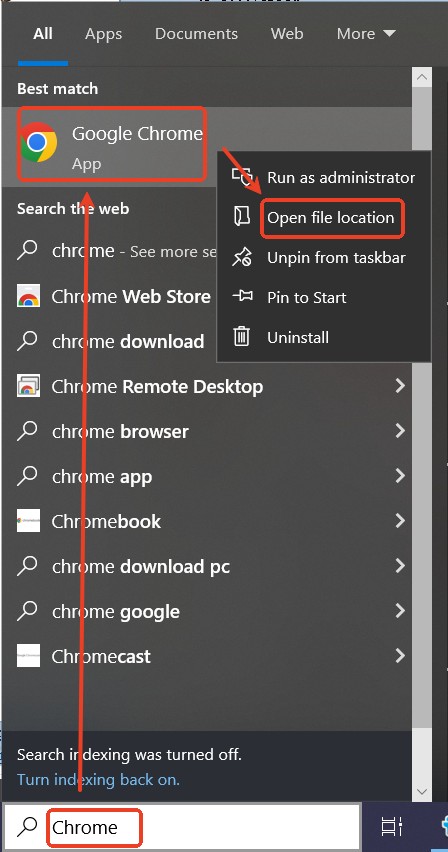Click magnifier icon beside chrome browser
Image resolution: width=448 pixels, height=852 pixels.
point(27,431)
